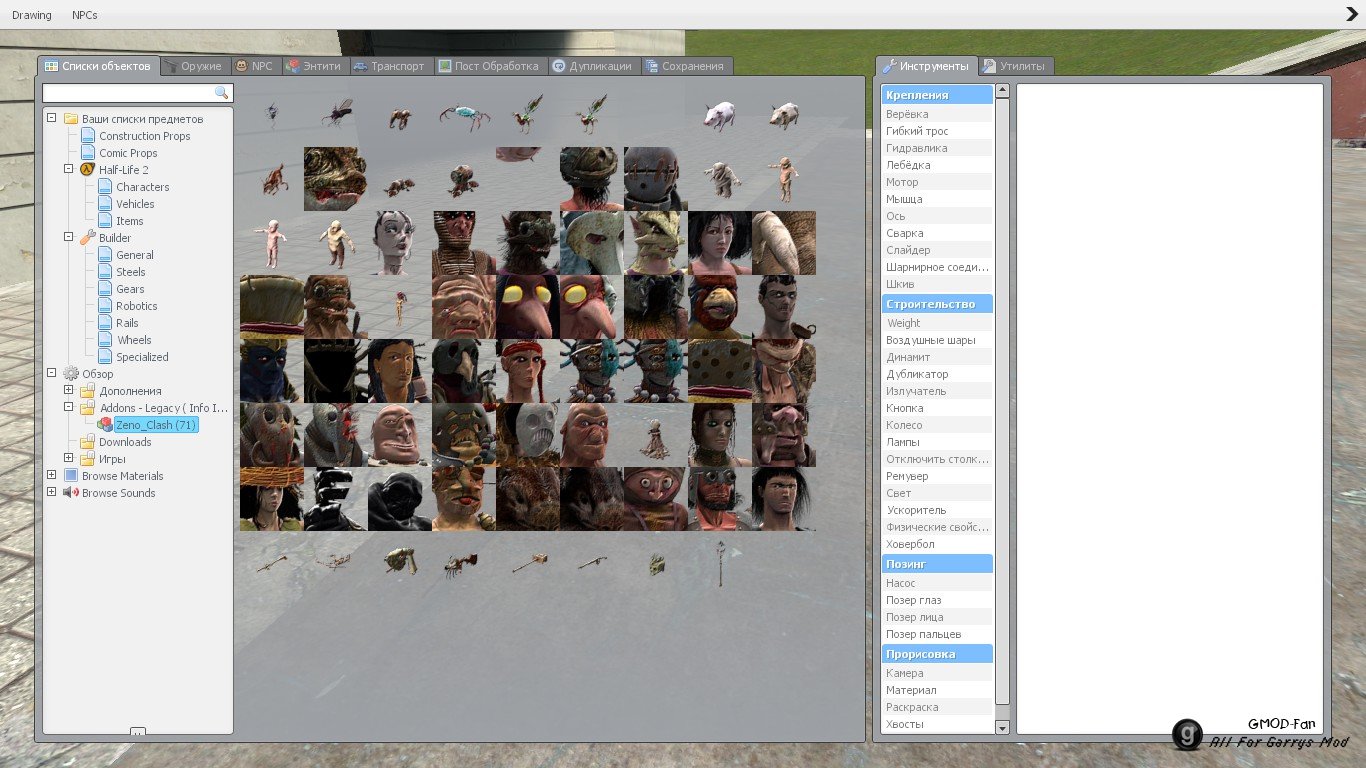Select the Гидравлика tool

[937, 148]
